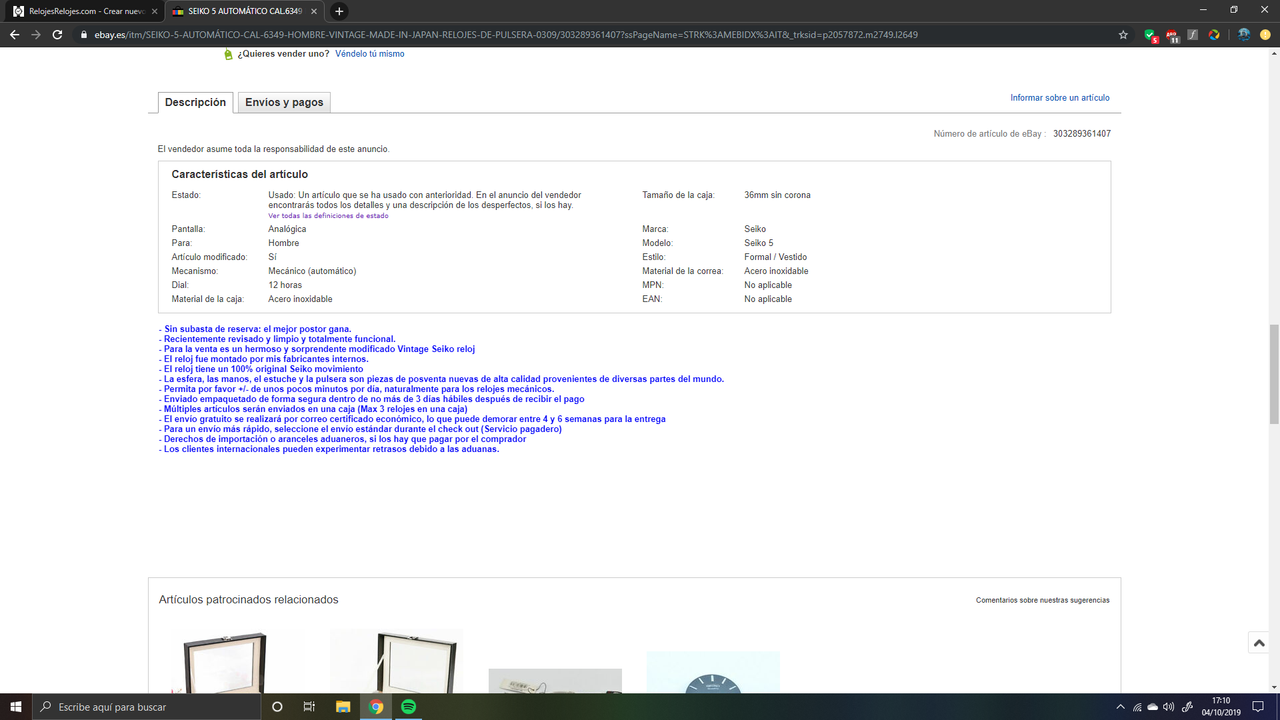Viewport: 1280px width, 720px height.
Task: Open Windows Task View
Action: (309, 706)
